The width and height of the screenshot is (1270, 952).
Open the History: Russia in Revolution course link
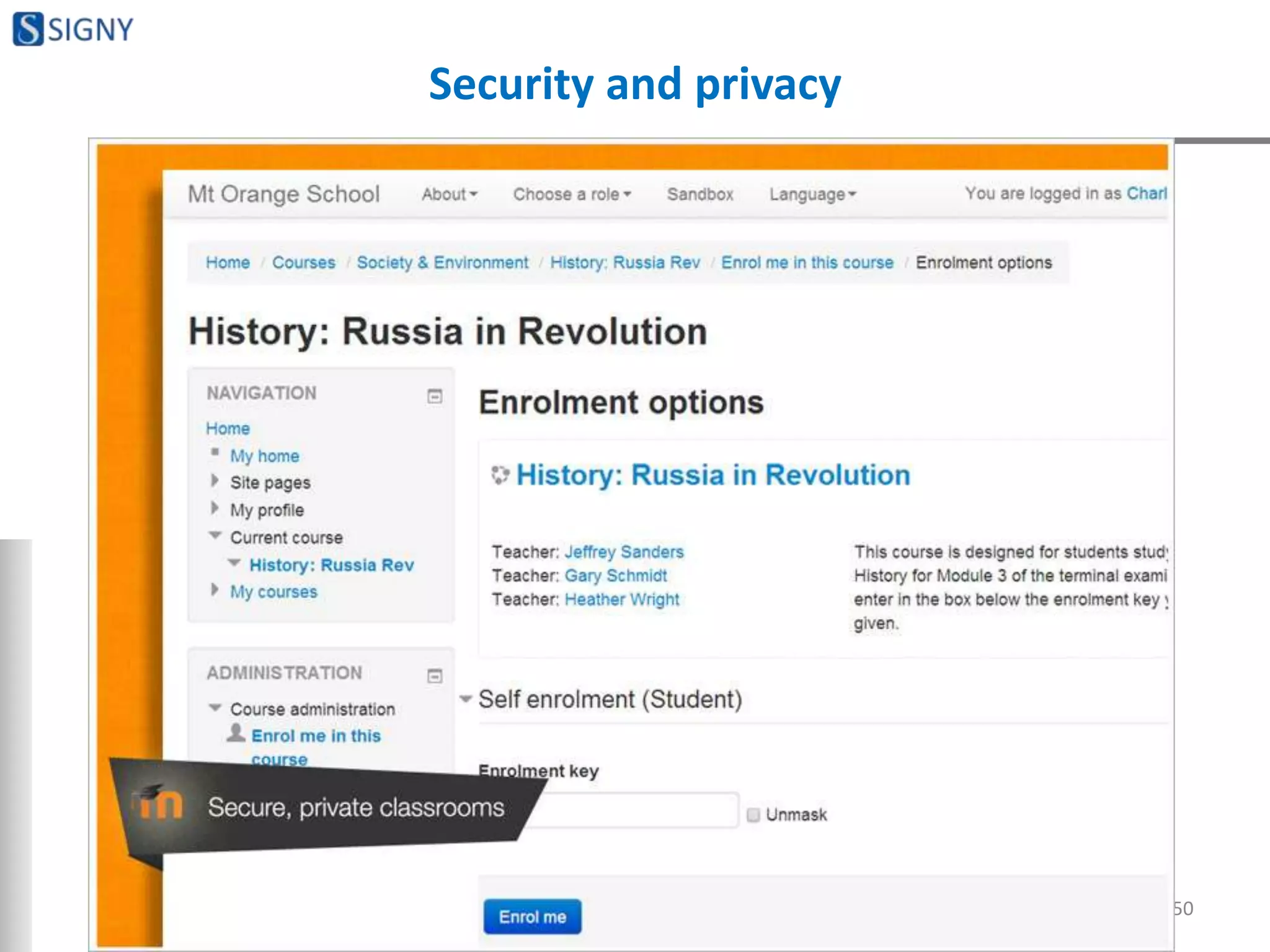pos(713,475)
